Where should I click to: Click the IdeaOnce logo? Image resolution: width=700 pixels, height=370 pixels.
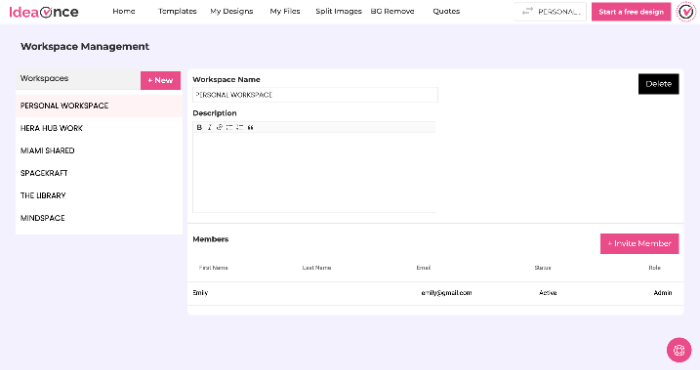point(44,12)
